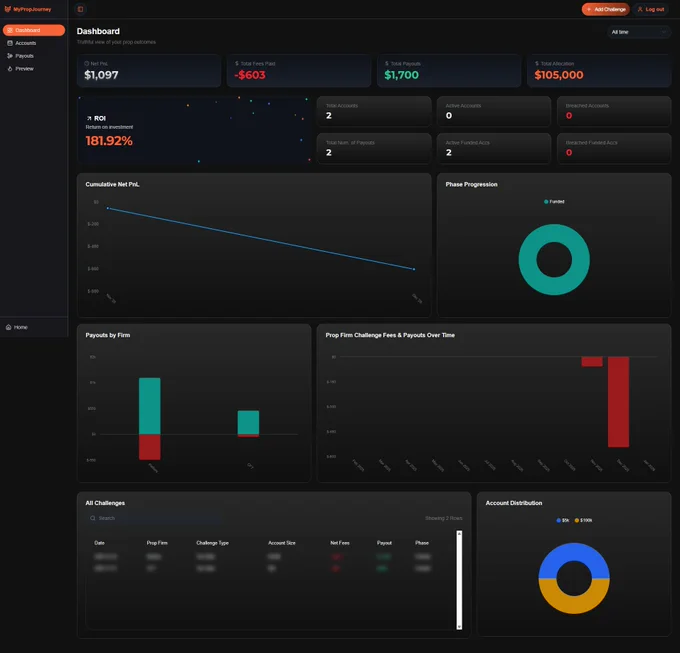The height and width of the screenshot is (653, 680).
Task: Click the Breached Funded Accs card
Action: click(x=614, y=148)
